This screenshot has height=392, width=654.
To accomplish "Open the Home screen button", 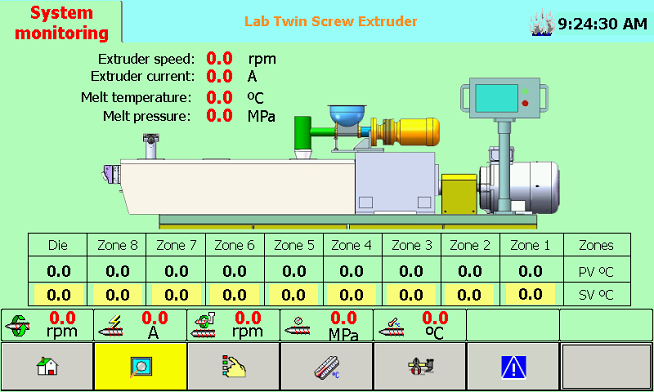I will point(47,367).
